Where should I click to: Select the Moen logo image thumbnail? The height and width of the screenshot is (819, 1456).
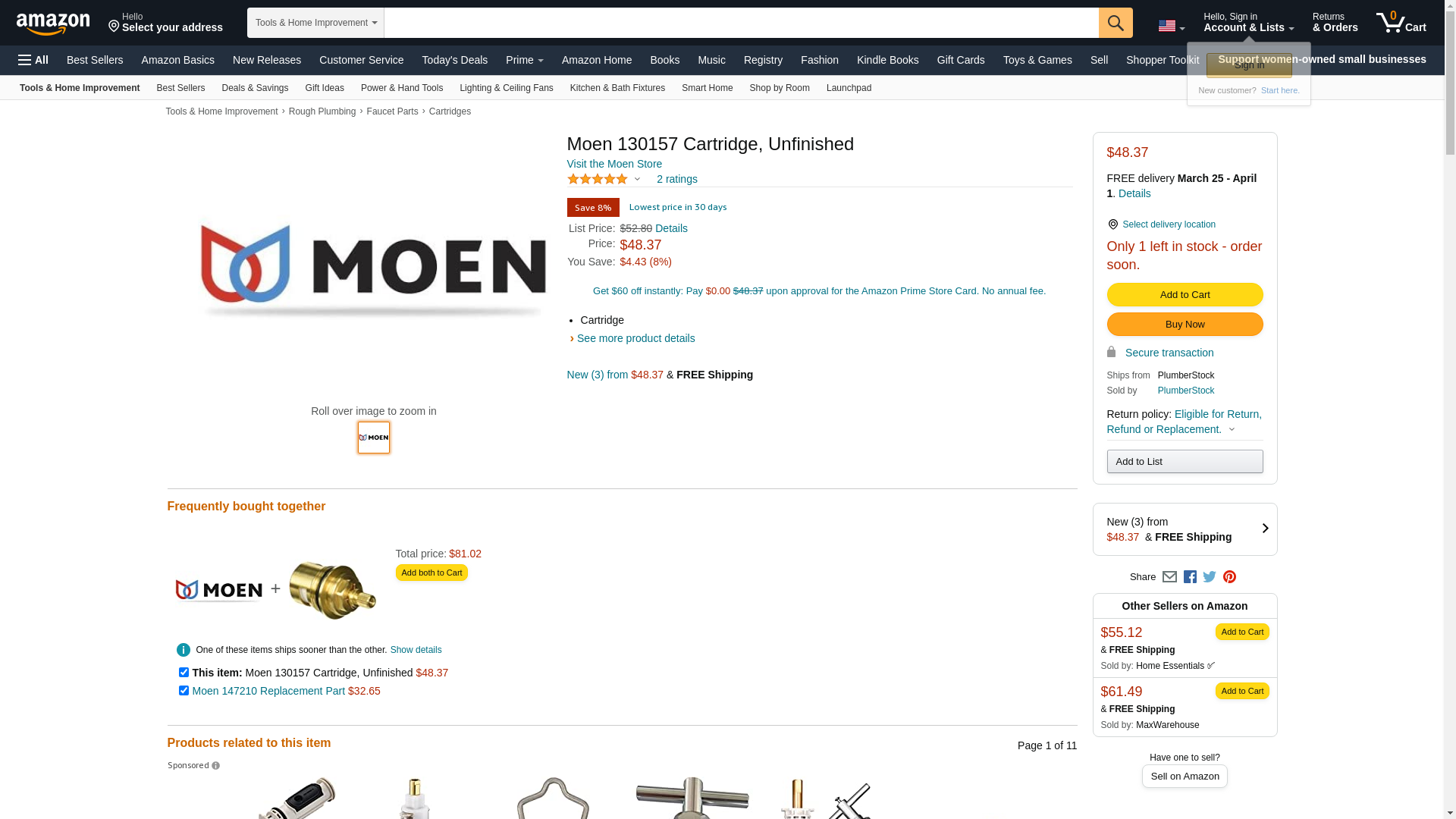tap(374, 438)
